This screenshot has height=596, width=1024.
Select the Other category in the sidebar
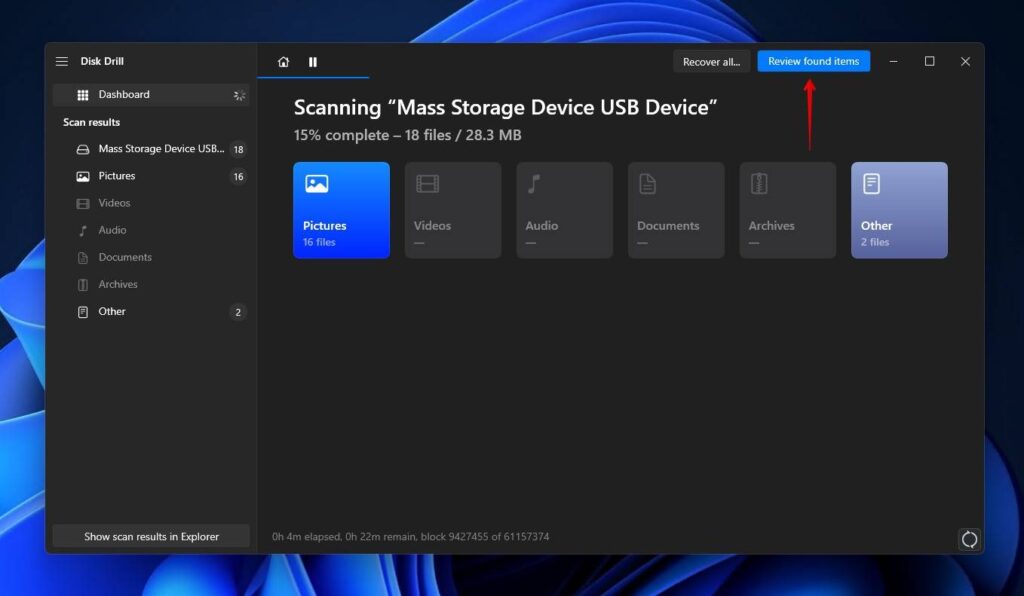111,311
